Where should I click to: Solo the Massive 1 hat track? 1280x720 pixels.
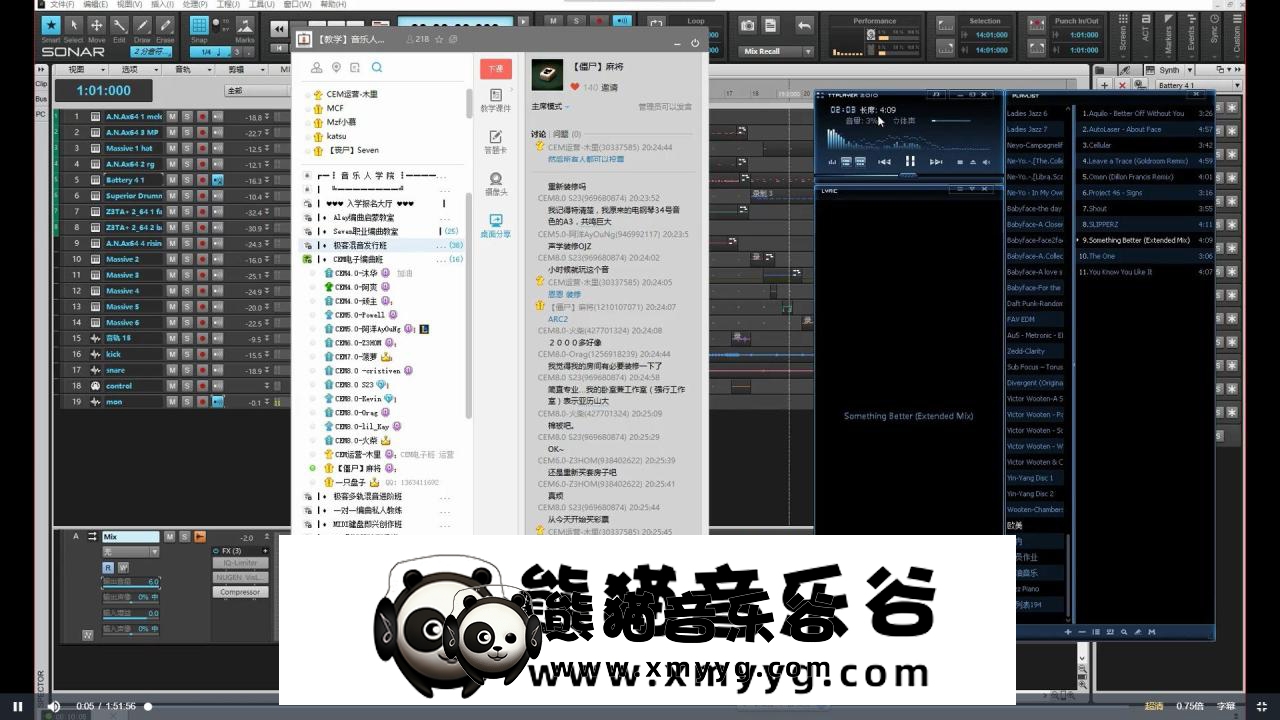(186, 148)
